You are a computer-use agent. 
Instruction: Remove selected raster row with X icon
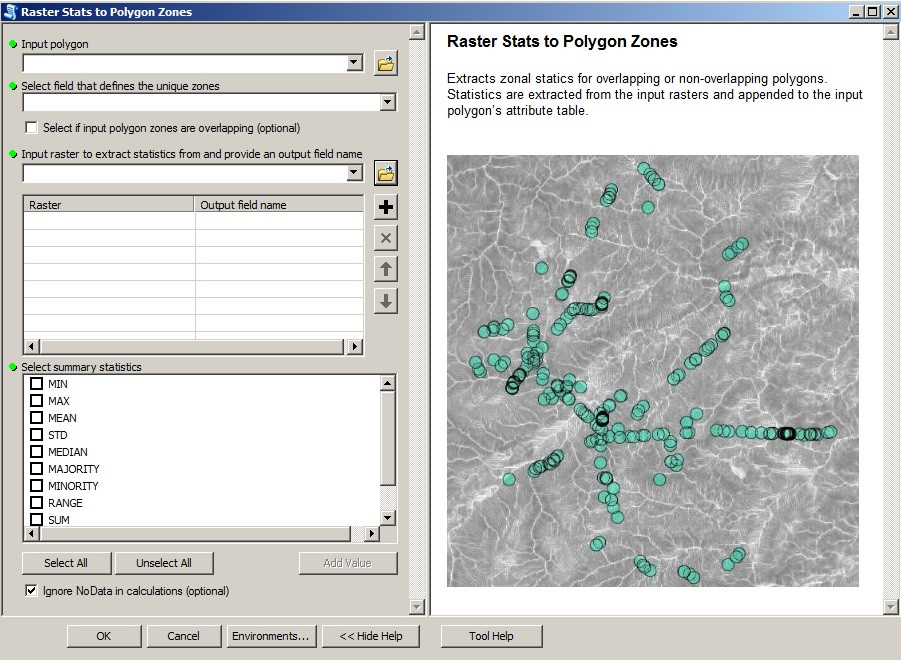(386, 238)
